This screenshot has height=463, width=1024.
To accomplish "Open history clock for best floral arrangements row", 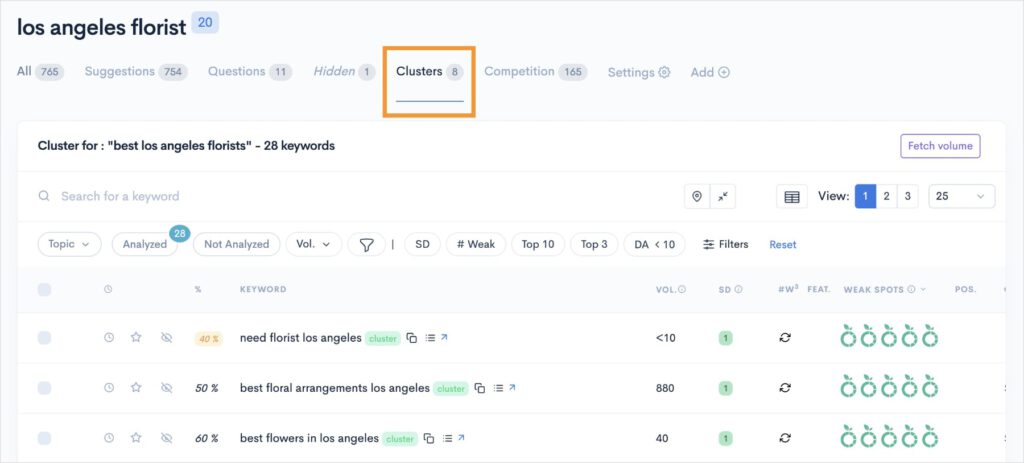I will click(109, 388).
